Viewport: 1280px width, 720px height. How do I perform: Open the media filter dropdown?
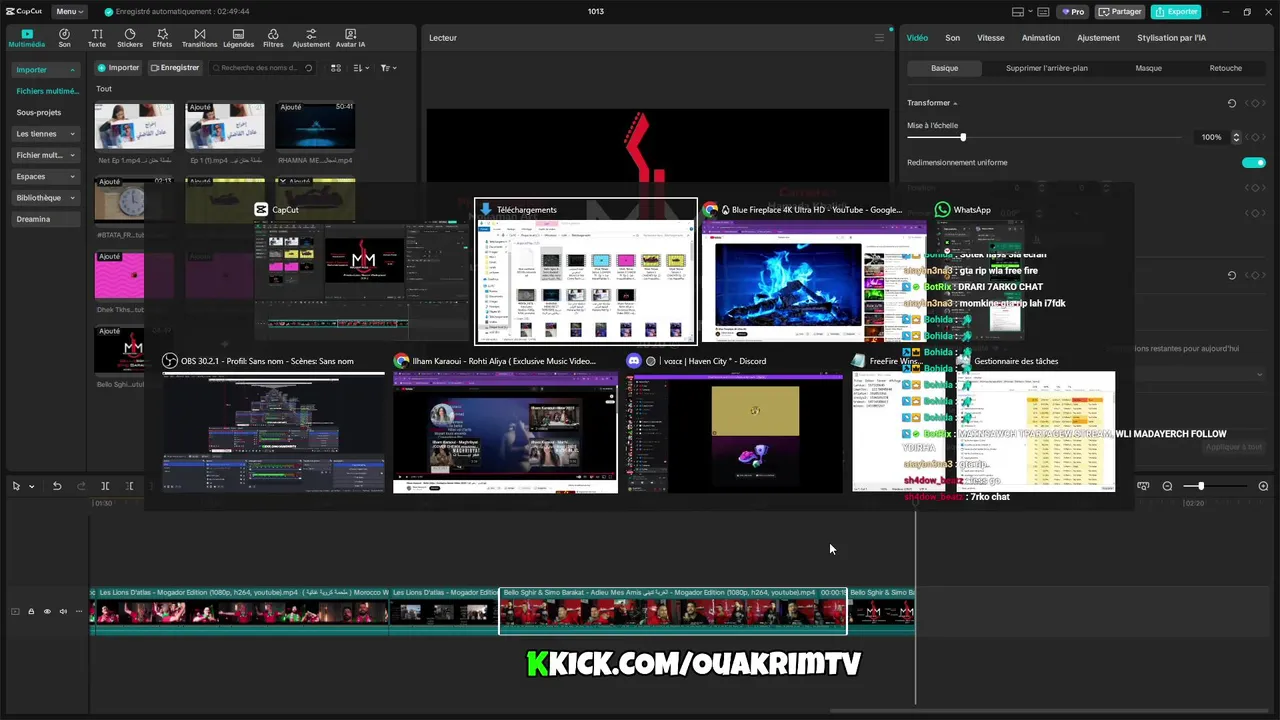(x=388, y=68)
